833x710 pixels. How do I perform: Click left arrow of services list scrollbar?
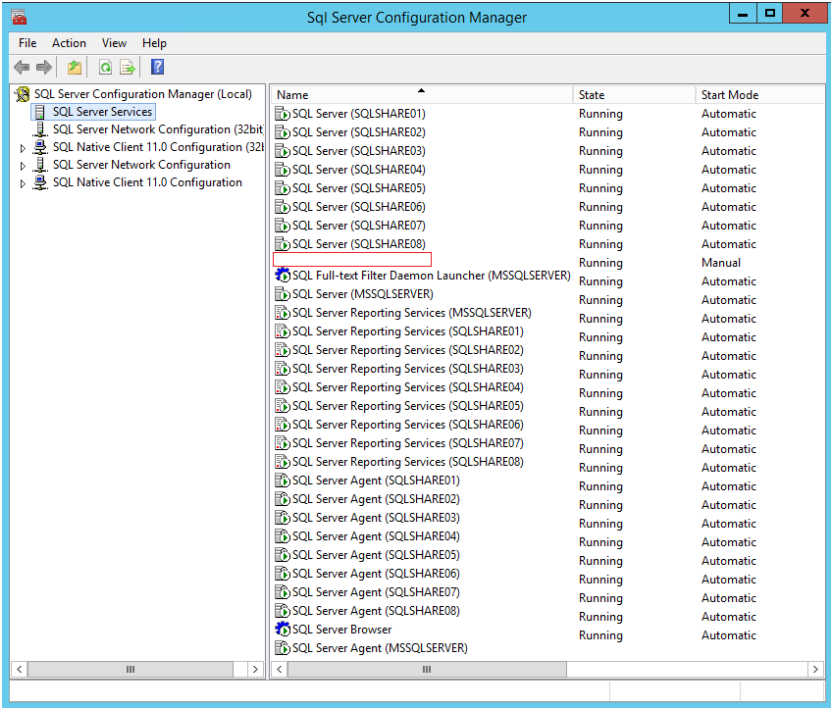click(280, 669)
